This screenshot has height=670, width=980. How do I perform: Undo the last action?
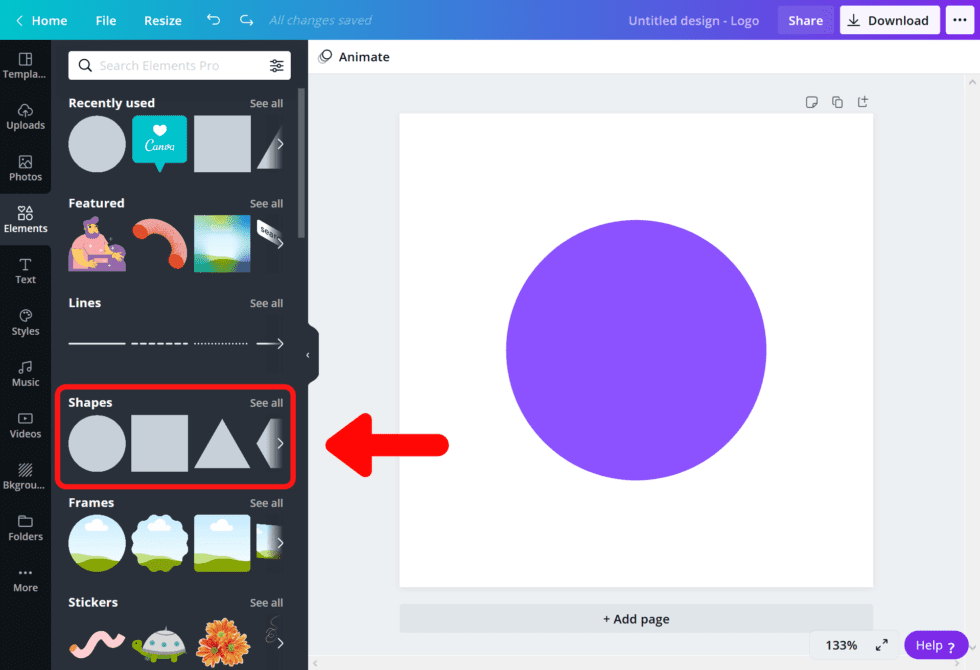[x=212, y=20]
